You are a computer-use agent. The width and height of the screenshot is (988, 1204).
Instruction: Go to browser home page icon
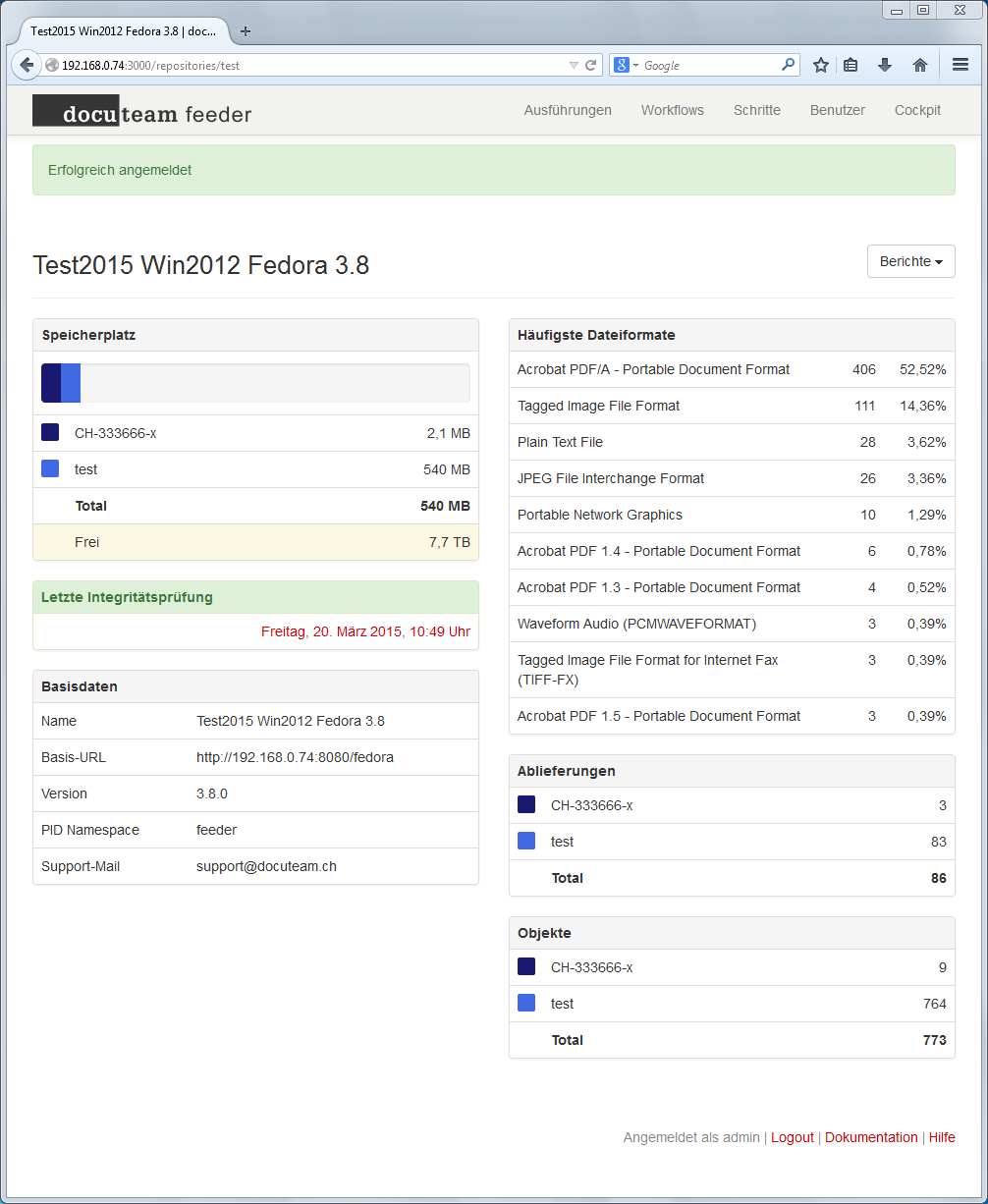[919, 66]
